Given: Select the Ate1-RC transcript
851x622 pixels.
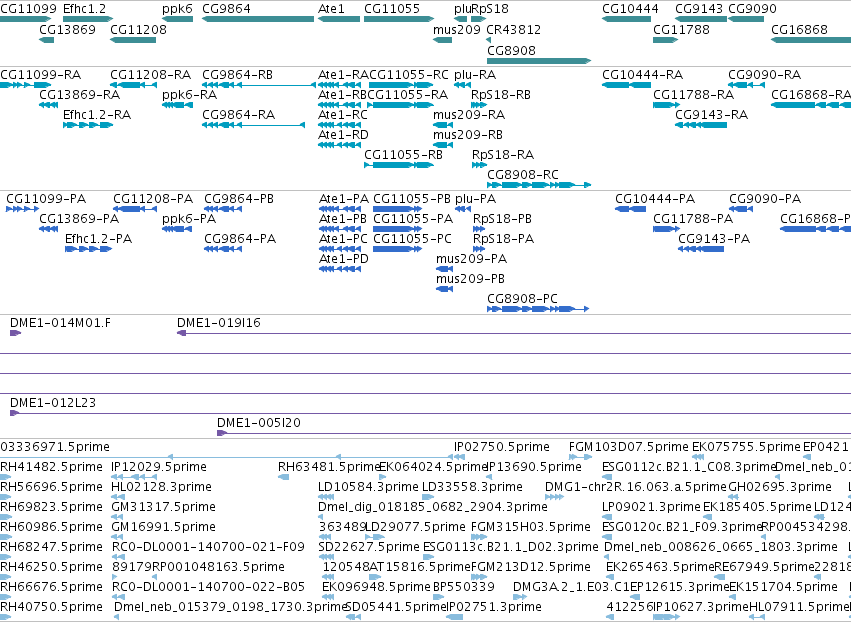Looking at the screenshot, I should [339, 125].
